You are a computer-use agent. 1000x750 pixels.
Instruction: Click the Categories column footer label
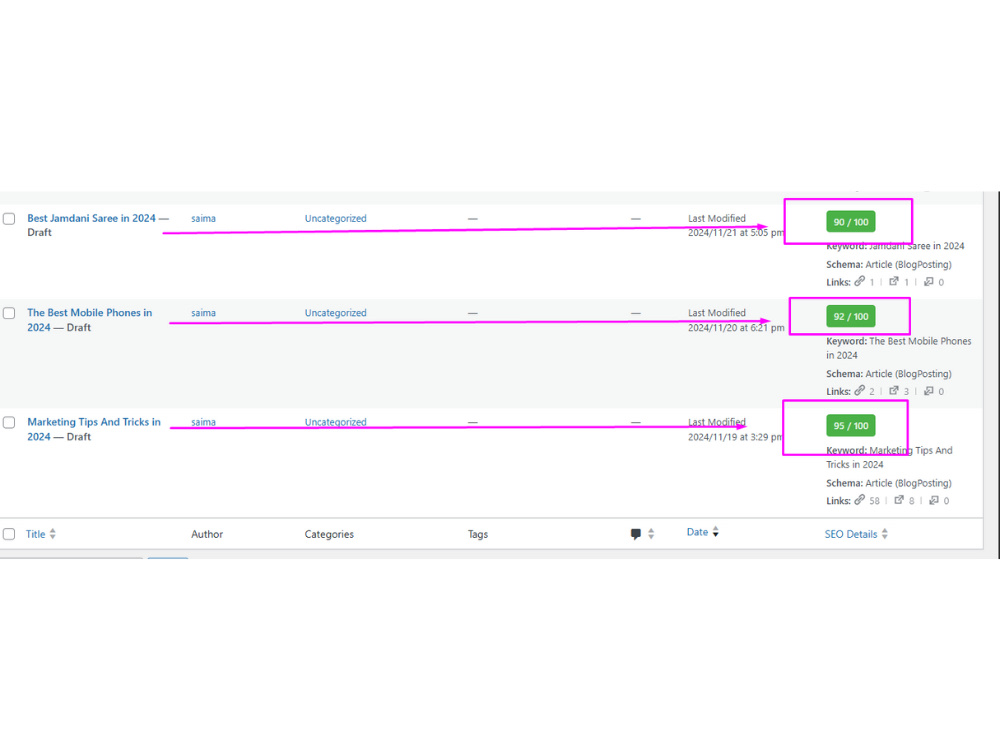point(329,534)
